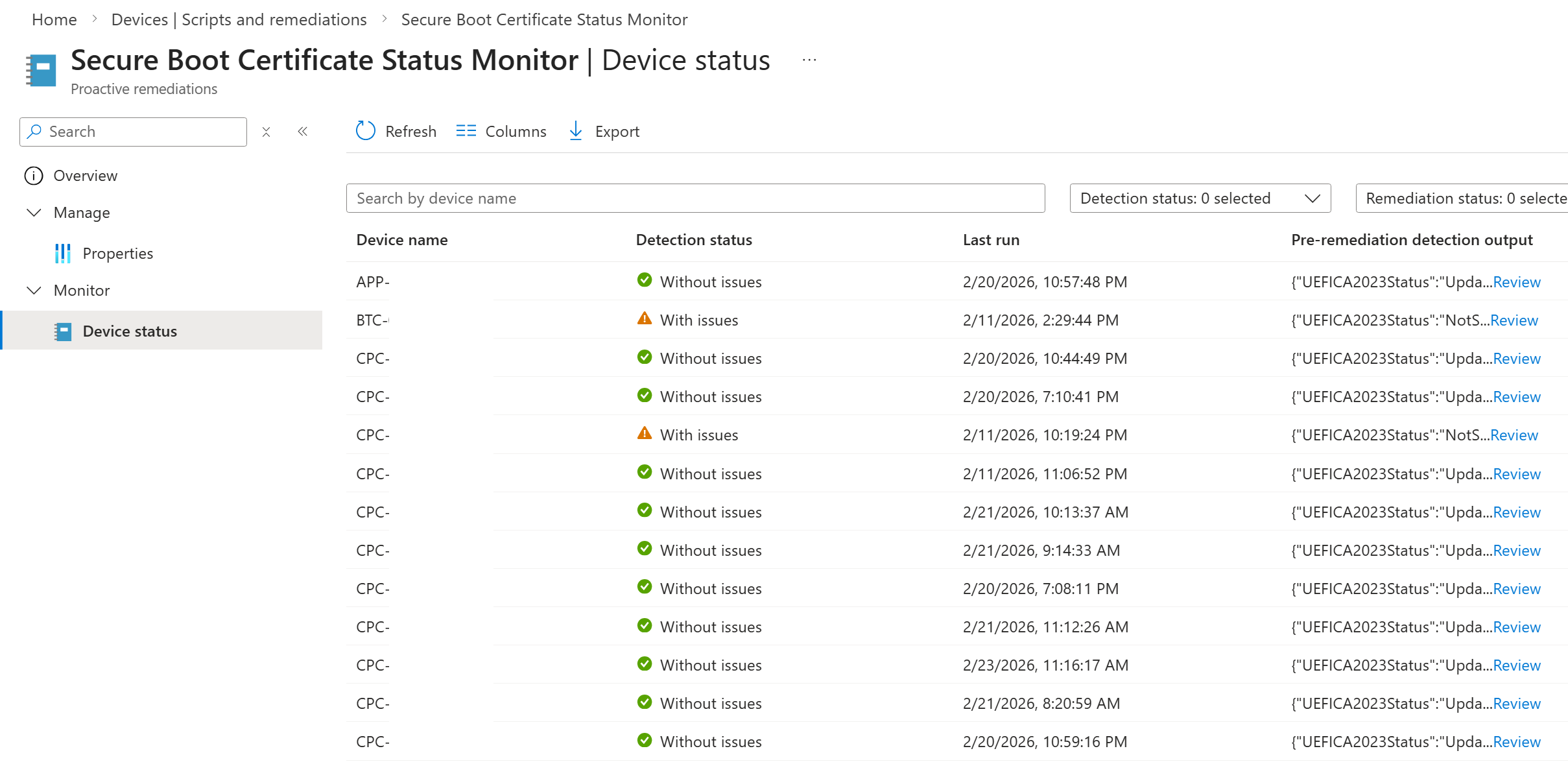Click Review on the first device row
This screenshot has width=1568, height=764.
pyautogui.click(x=1516, y=281)
